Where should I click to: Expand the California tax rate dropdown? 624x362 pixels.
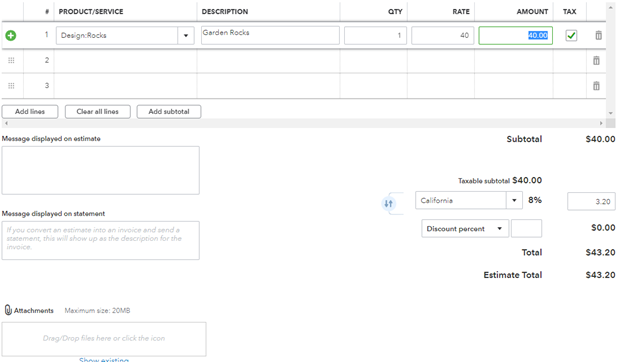click(514, 200)
